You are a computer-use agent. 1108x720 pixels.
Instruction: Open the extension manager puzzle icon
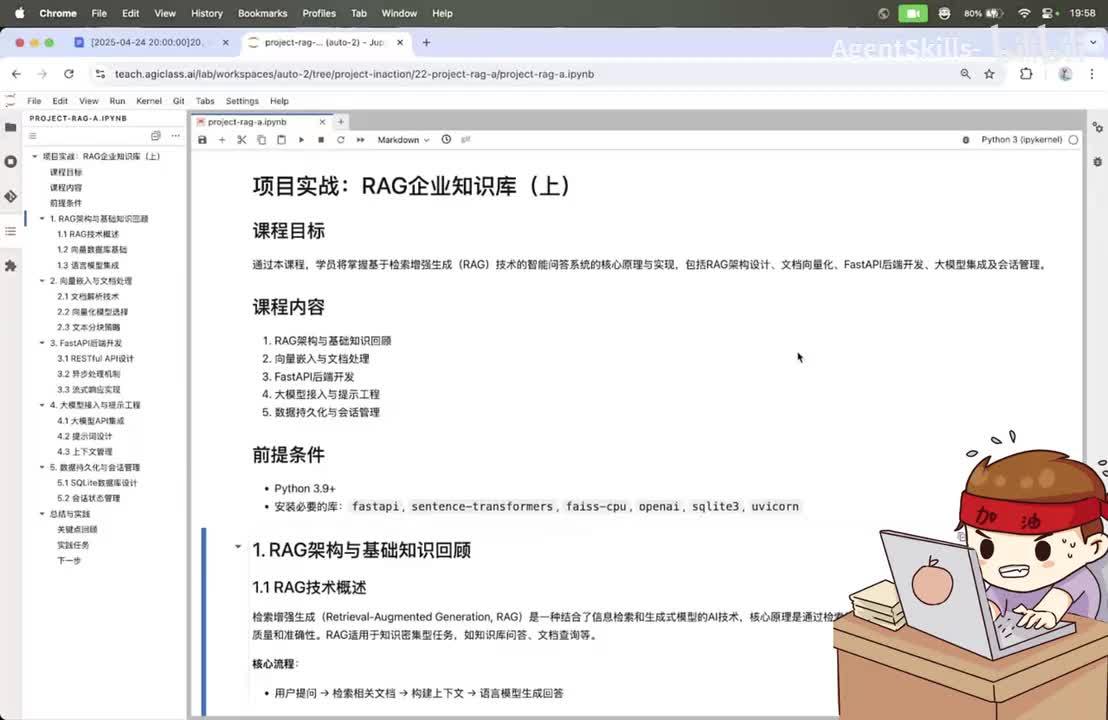[11, 266]
